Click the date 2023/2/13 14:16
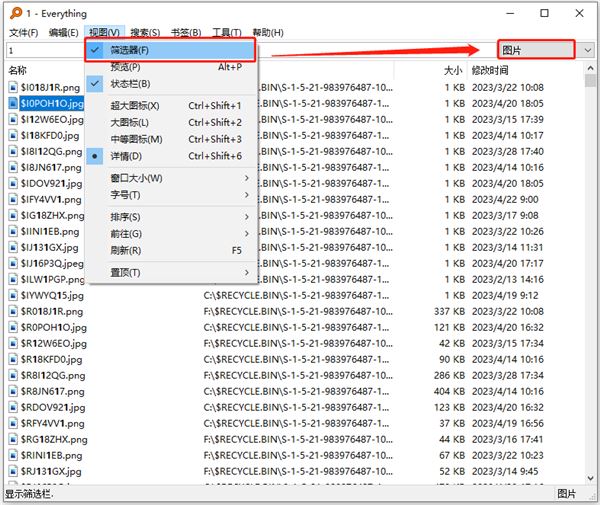 [508, 279]
